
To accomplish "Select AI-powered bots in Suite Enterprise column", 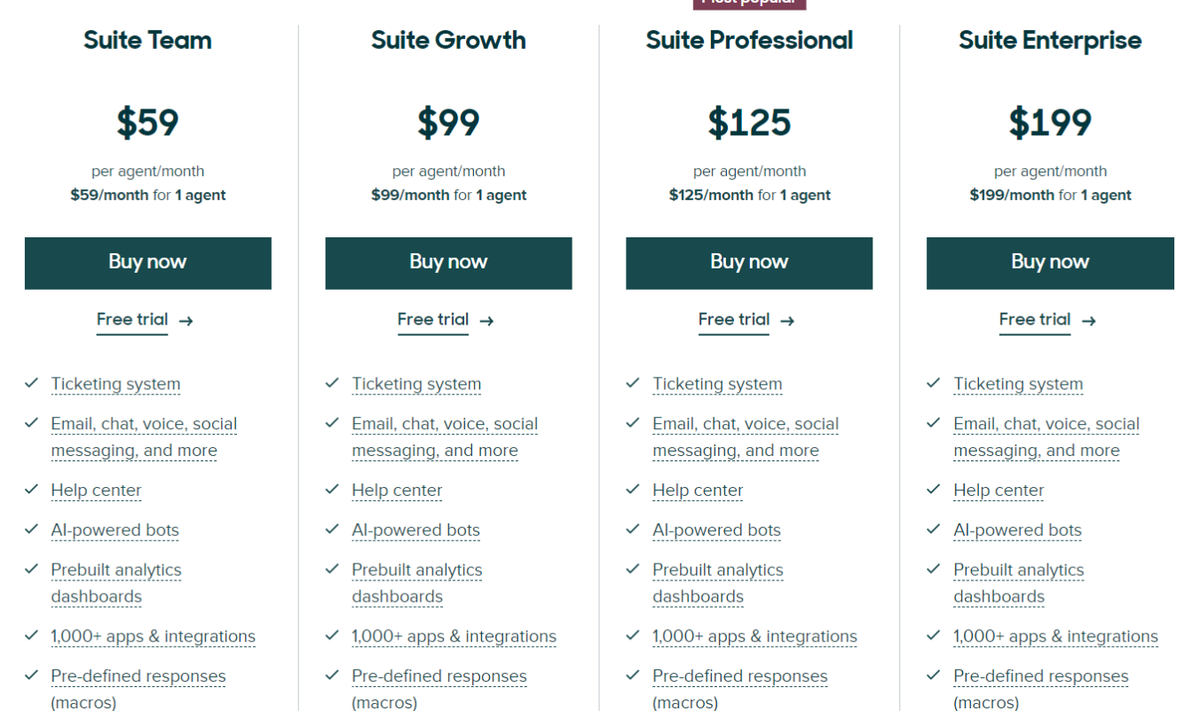I will pyautogui.click(x=1017, y=531).
